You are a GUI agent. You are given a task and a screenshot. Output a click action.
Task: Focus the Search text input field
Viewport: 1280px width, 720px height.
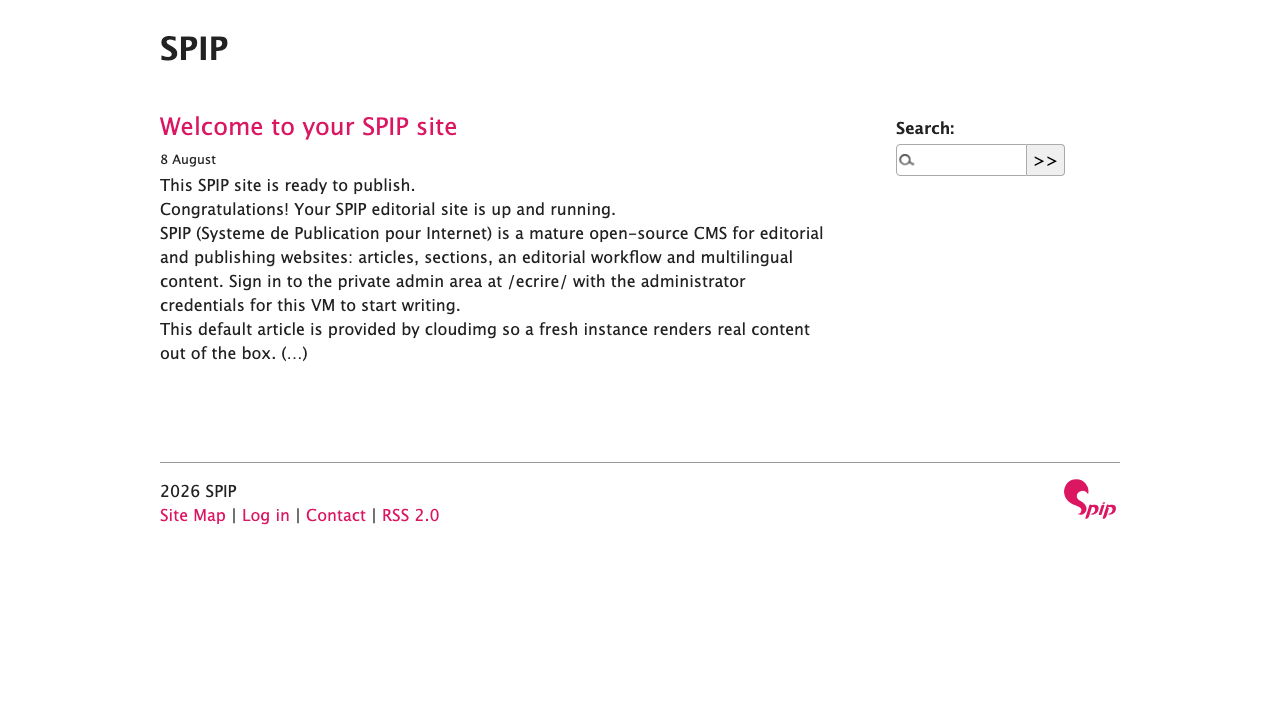click(961, 160)
